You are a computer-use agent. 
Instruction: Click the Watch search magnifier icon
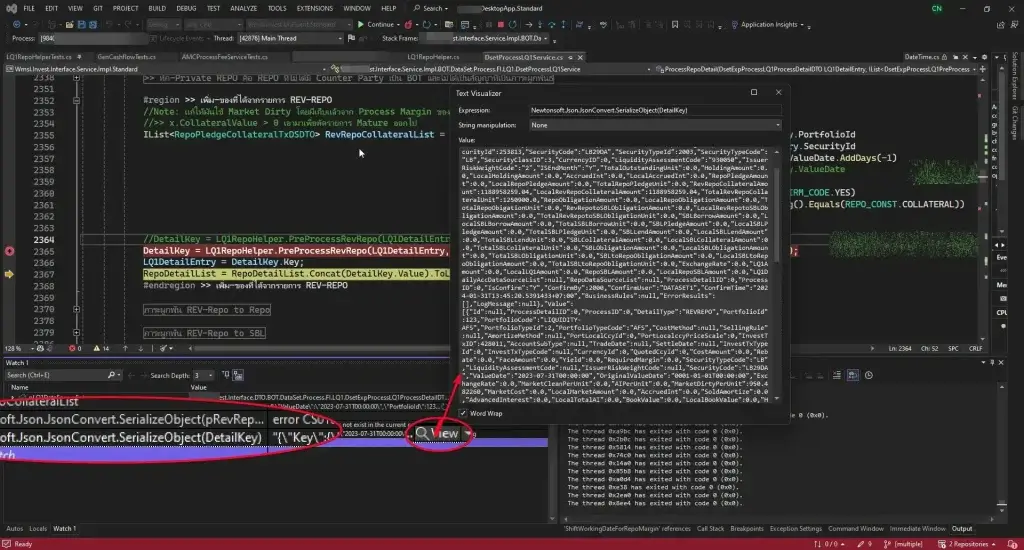tap(111, 375)
